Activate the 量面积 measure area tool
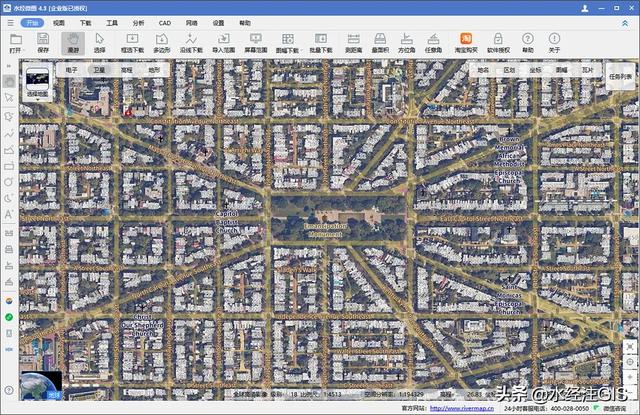The height and width of the screenshot is (415, 640). [380, 41]
